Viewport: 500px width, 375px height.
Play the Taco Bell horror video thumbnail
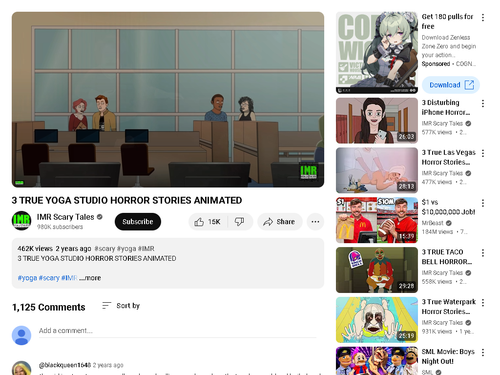pos(377,270)
